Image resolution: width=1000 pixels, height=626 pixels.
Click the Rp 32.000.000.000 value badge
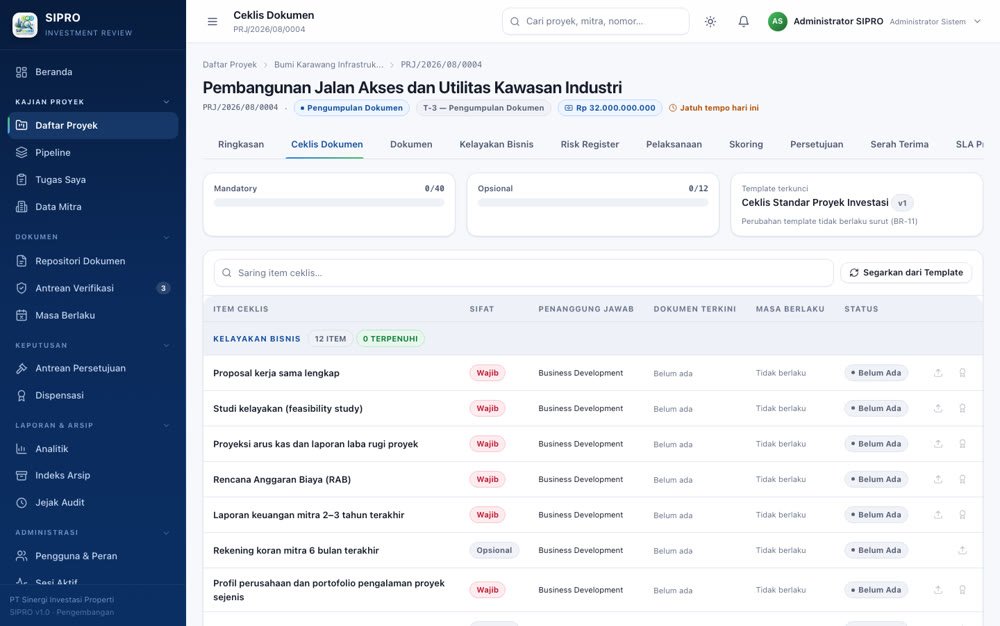pyautogui.click(x=610, y=108)
